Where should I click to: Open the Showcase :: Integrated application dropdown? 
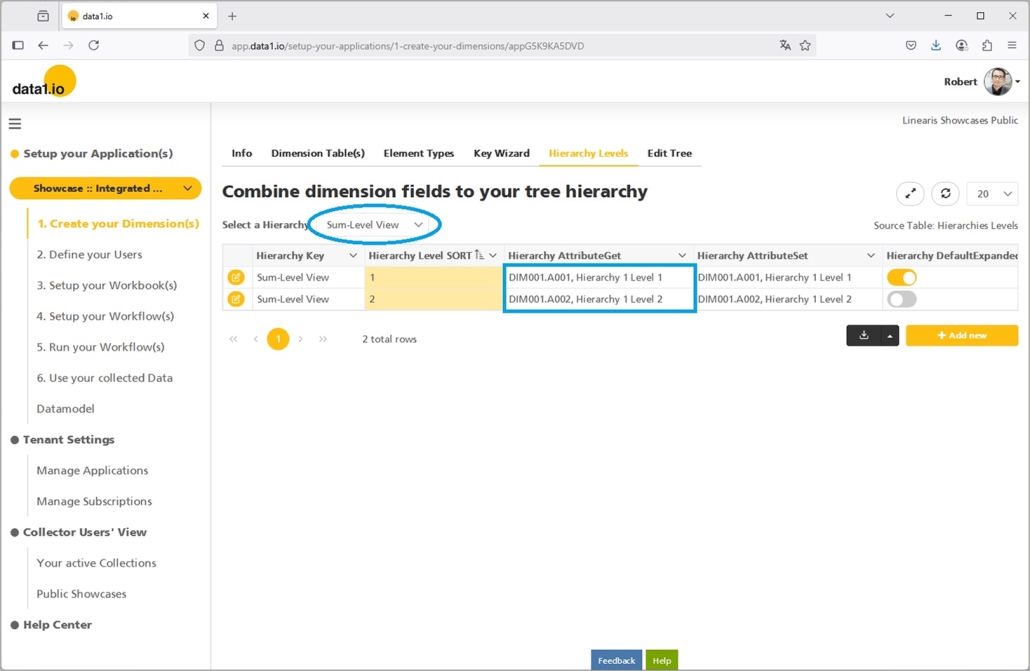coord(105,189)
